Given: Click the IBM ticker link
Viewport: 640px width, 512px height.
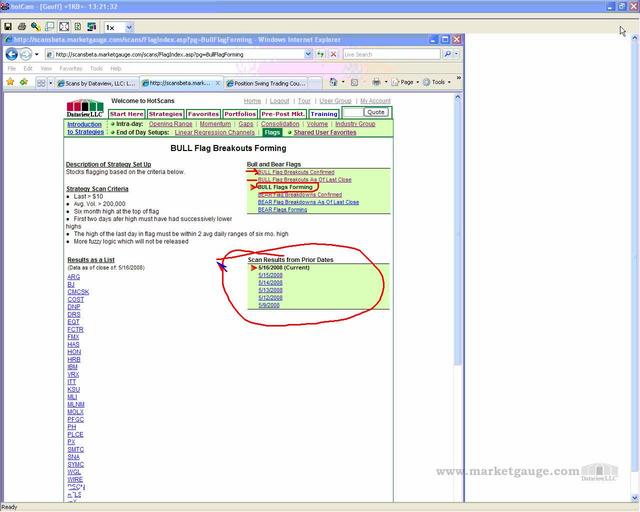Looking at the screenshot, I should [x=72, y=367].
